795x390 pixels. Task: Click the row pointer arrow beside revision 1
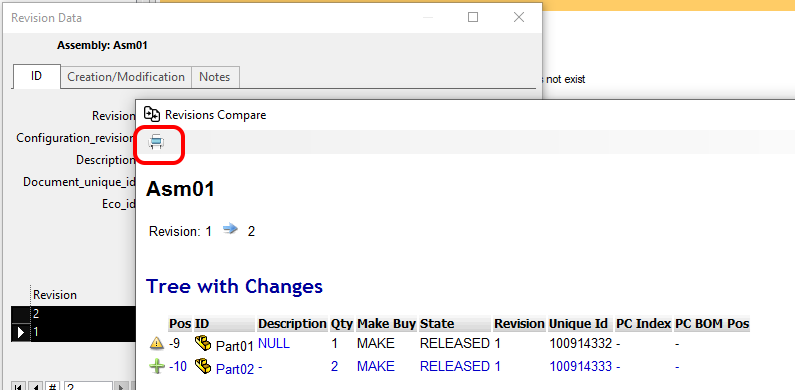pyautogui.click(x=21, y=332)
